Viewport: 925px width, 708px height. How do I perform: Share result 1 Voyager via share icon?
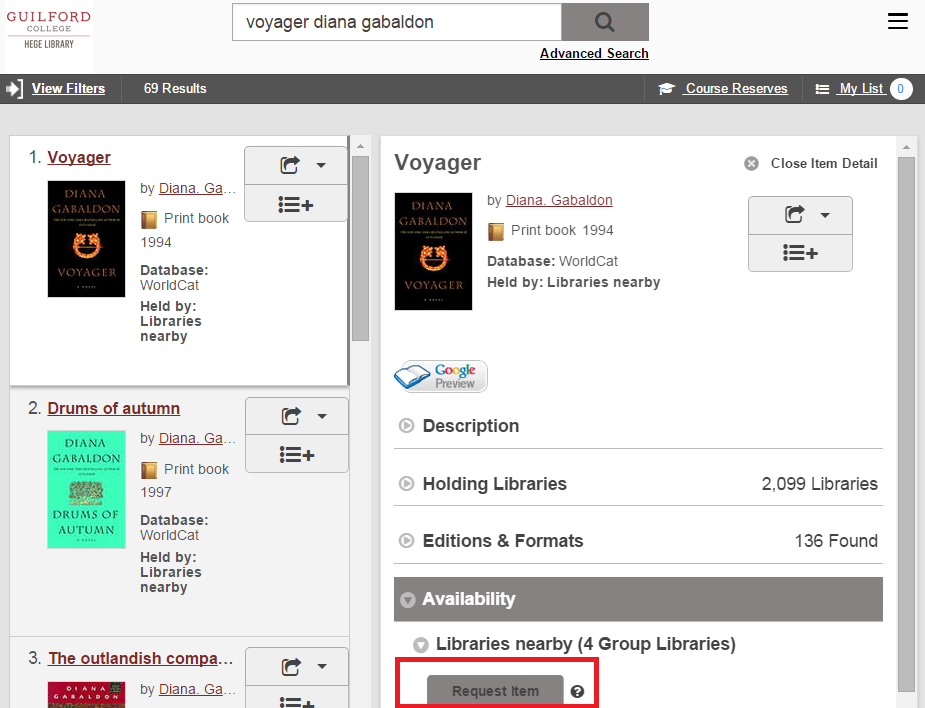[290, 165]
